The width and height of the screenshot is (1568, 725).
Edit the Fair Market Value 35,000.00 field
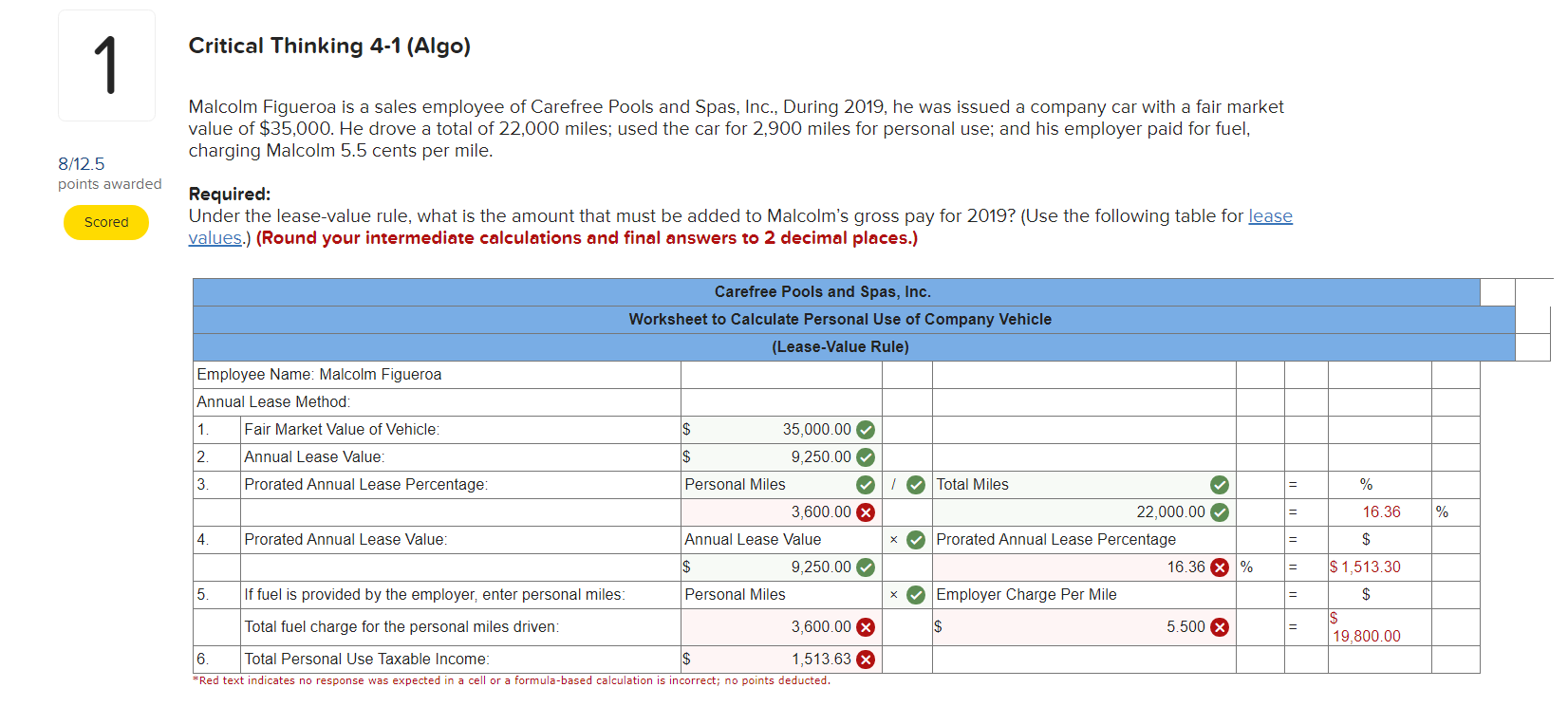pyautogui.click(x=781, y=430)
